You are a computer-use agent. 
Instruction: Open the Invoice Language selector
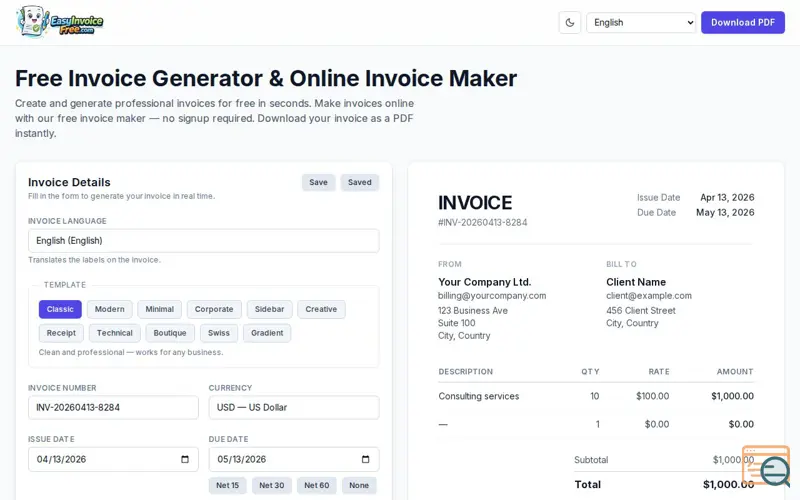204,241
